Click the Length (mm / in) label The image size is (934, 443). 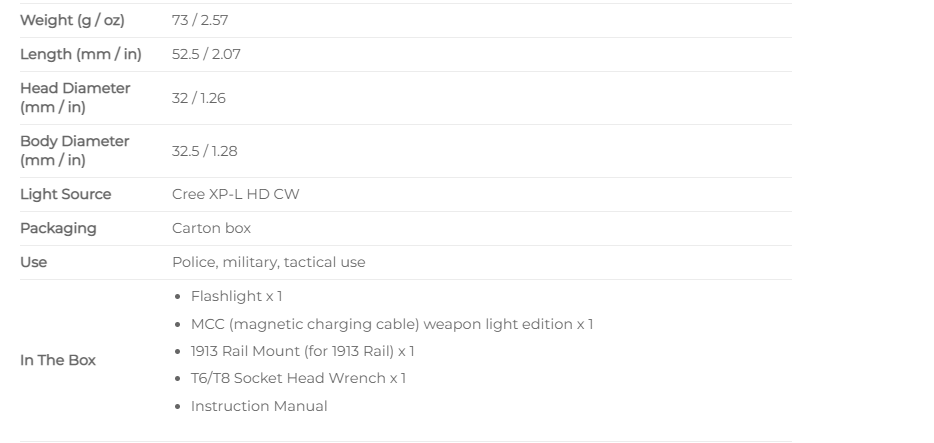click(80, 54)
